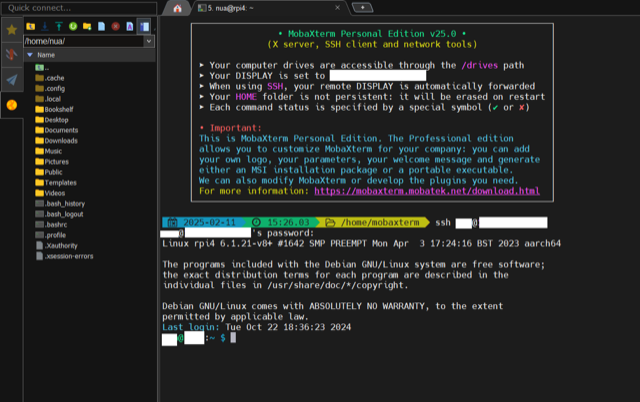
Task: Select the .cache folder
Action: [50, 78]
